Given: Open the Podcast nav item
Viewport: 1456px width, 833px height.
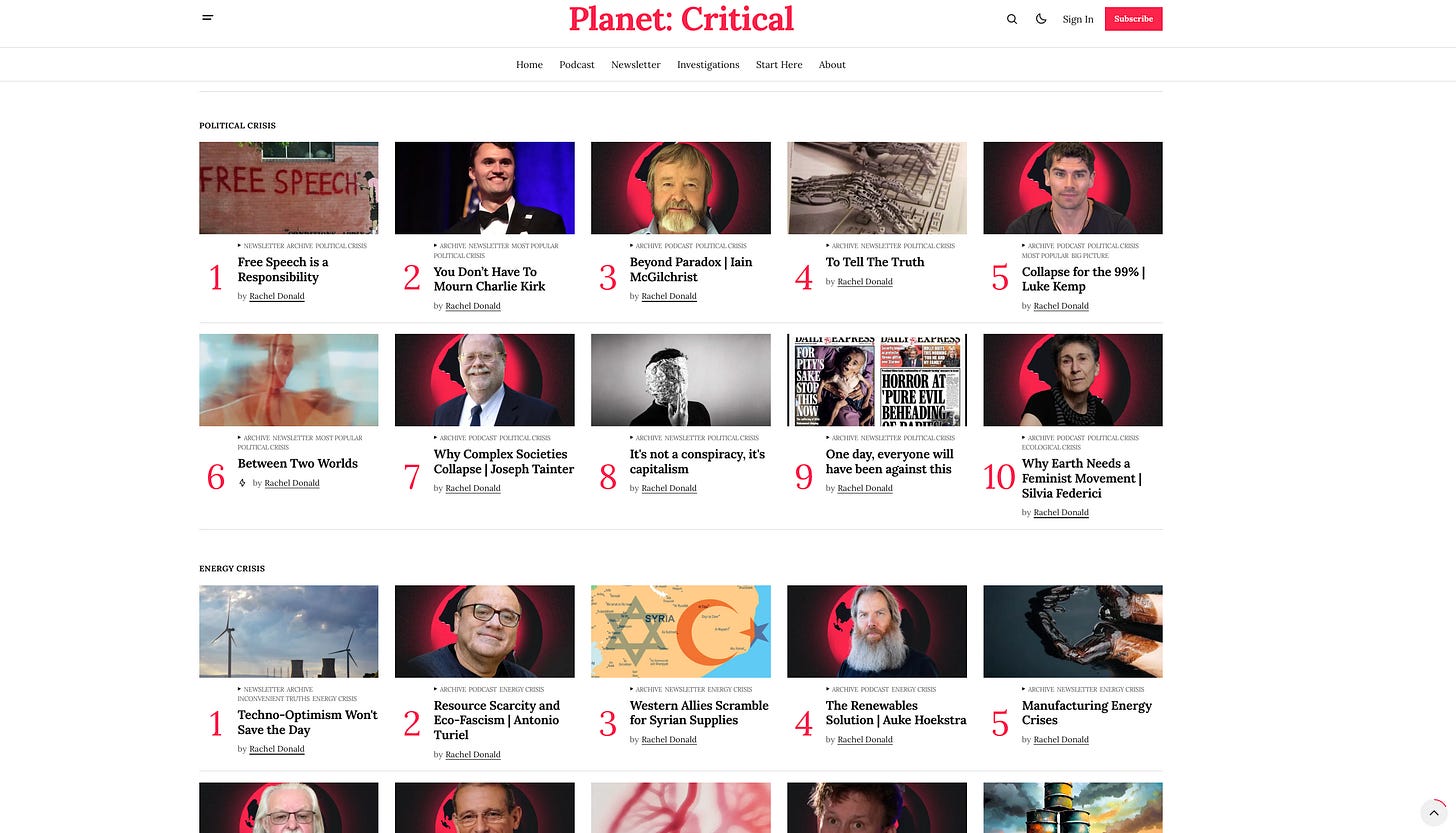Looking at the screenshot, I should coord(577,64).
